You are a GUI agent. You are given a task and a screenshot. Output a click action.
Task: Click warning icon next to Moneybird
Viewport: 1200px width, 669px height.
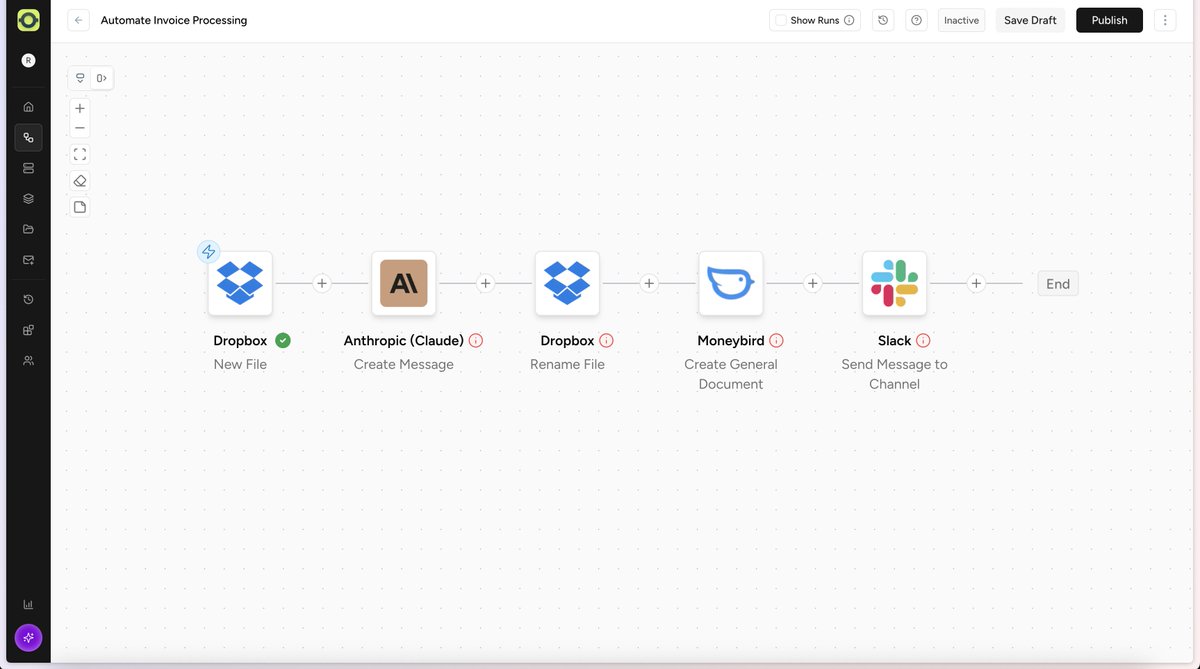(x=776, y=340)
